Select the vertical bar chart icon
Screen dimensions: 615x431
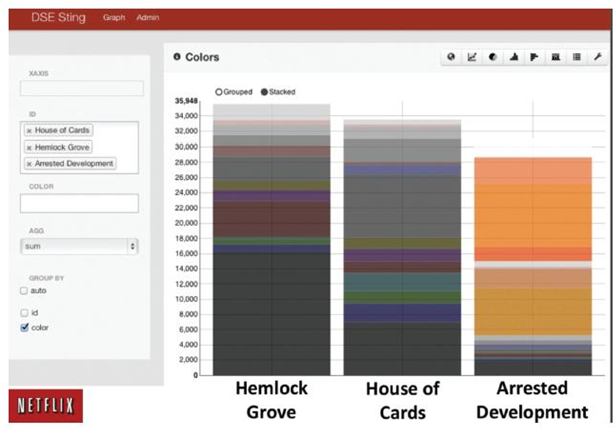click(555, 57)
